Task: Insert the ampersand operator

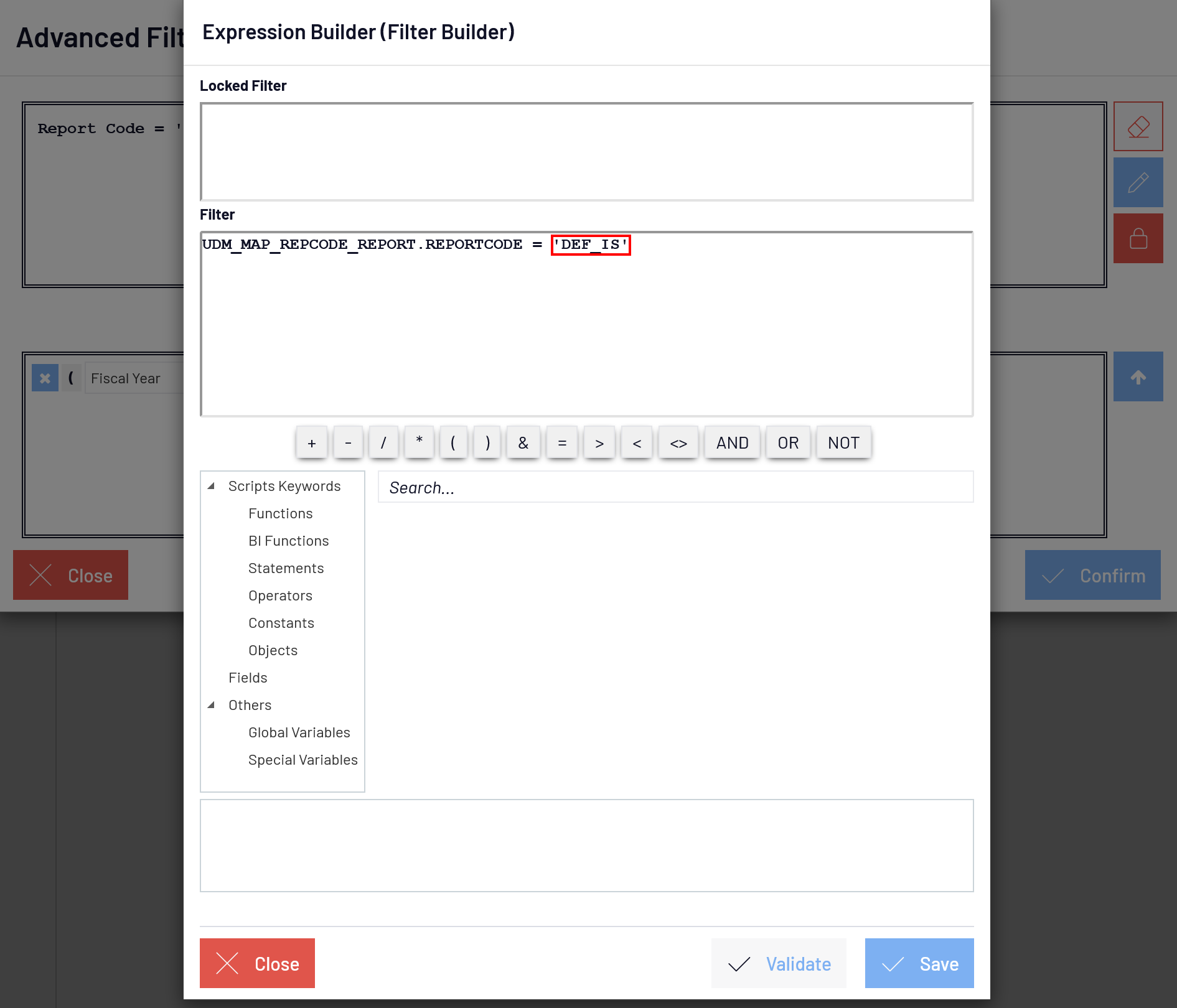Action: tap(523, 443)
